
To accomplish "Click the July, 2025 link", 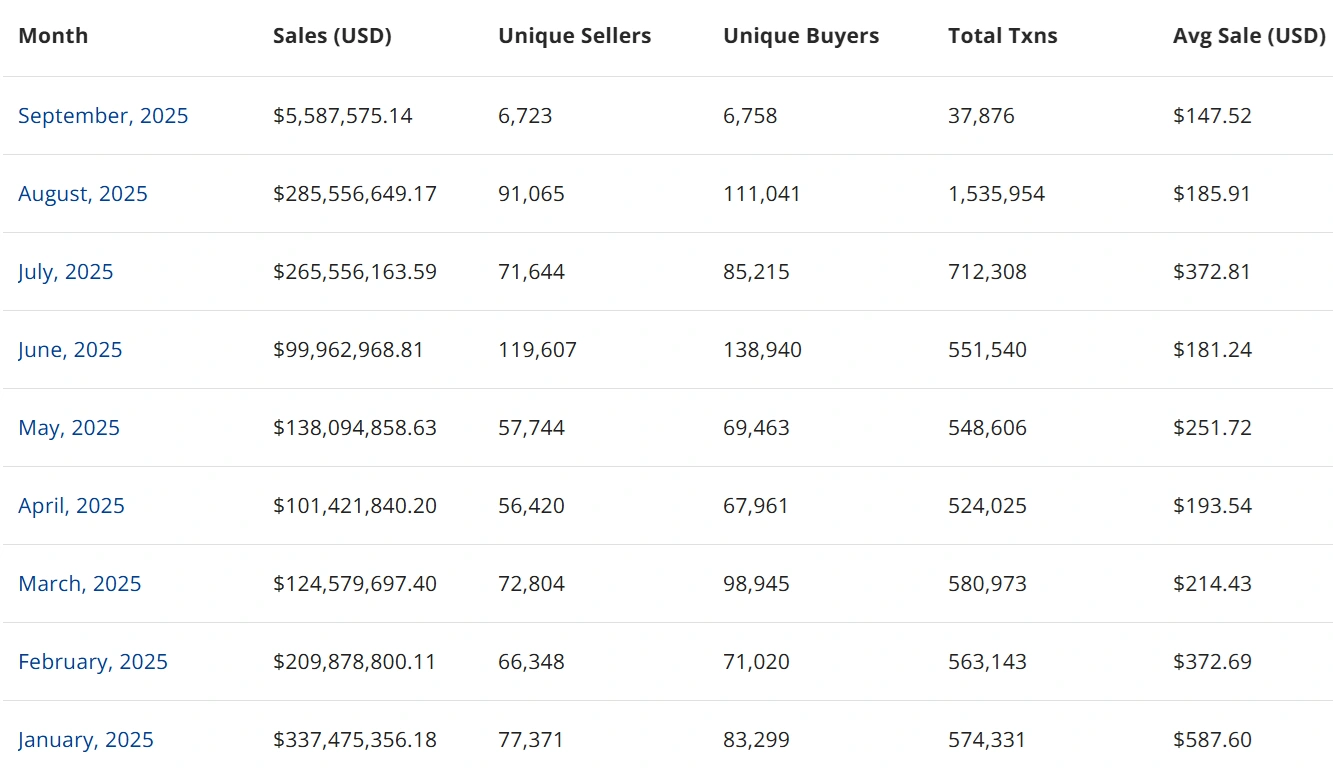I will 66,272.
